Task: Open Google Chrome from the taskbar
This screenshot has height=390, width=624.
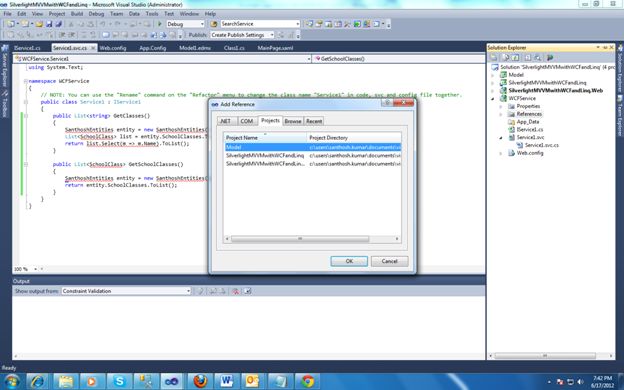Action: point(307,381)
